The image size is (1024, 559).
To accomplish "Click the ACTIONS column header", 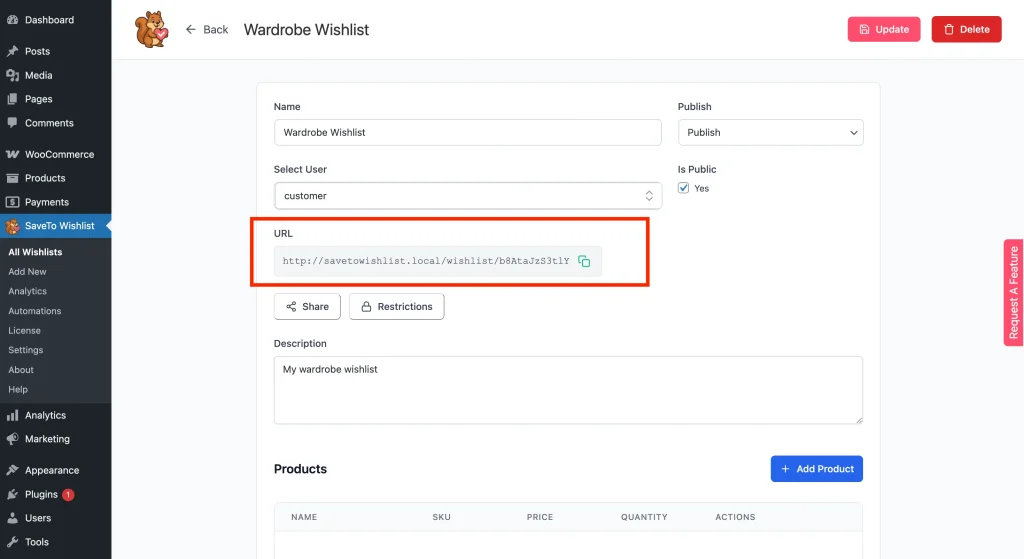I will [x=735, y=517].
